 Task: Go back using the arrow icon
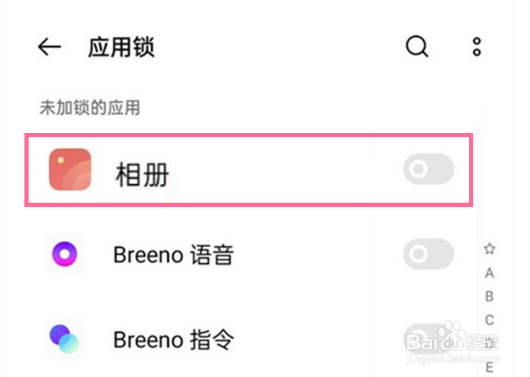[49, 47]
